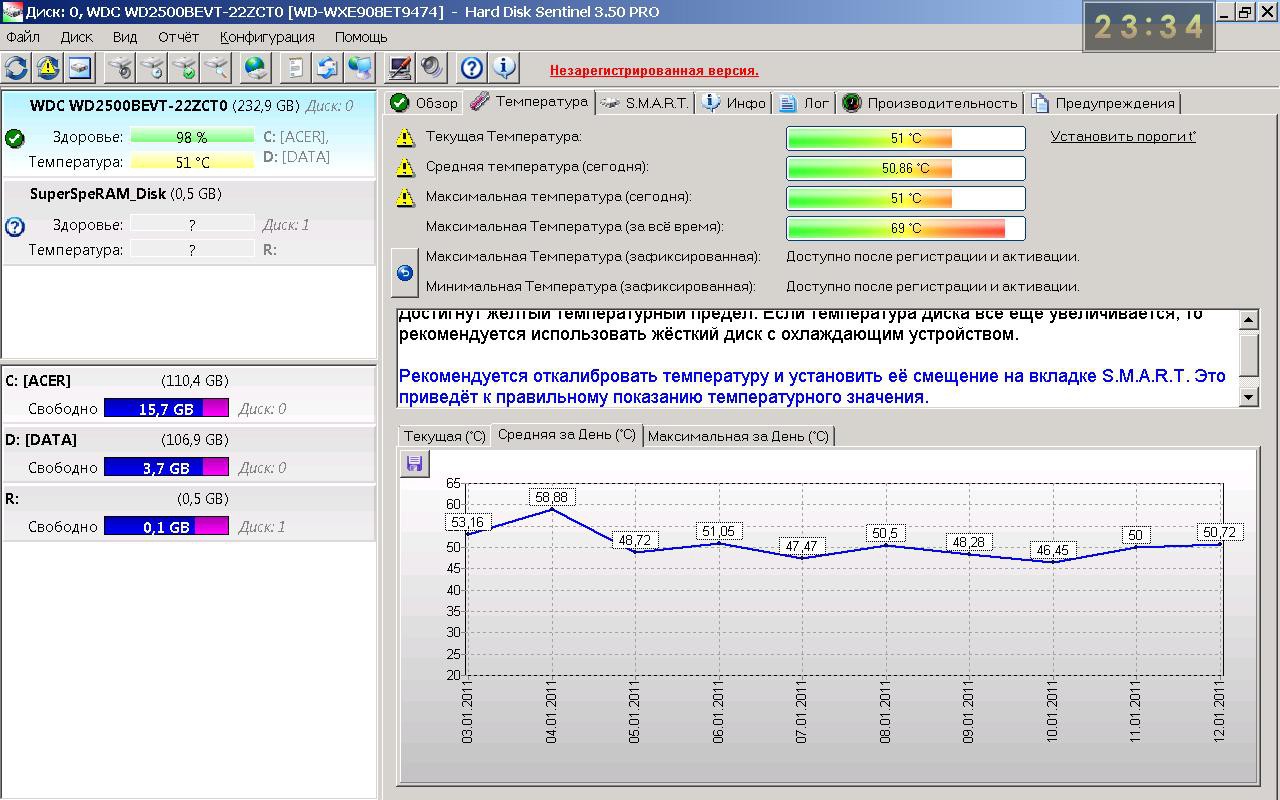Viewport: 1280px width, 800px height.
Task: Save the temperature graph with floppy icon
Action: point(414,463)
